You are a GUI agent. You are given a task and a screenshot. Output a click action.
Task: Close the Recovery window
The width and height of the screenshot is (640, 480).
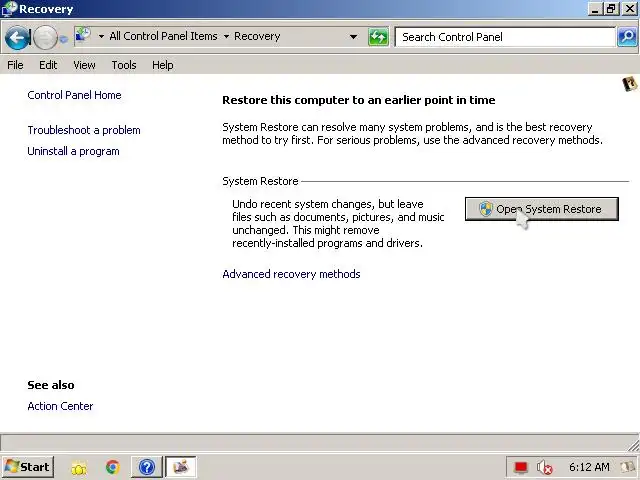pos(629,9)
